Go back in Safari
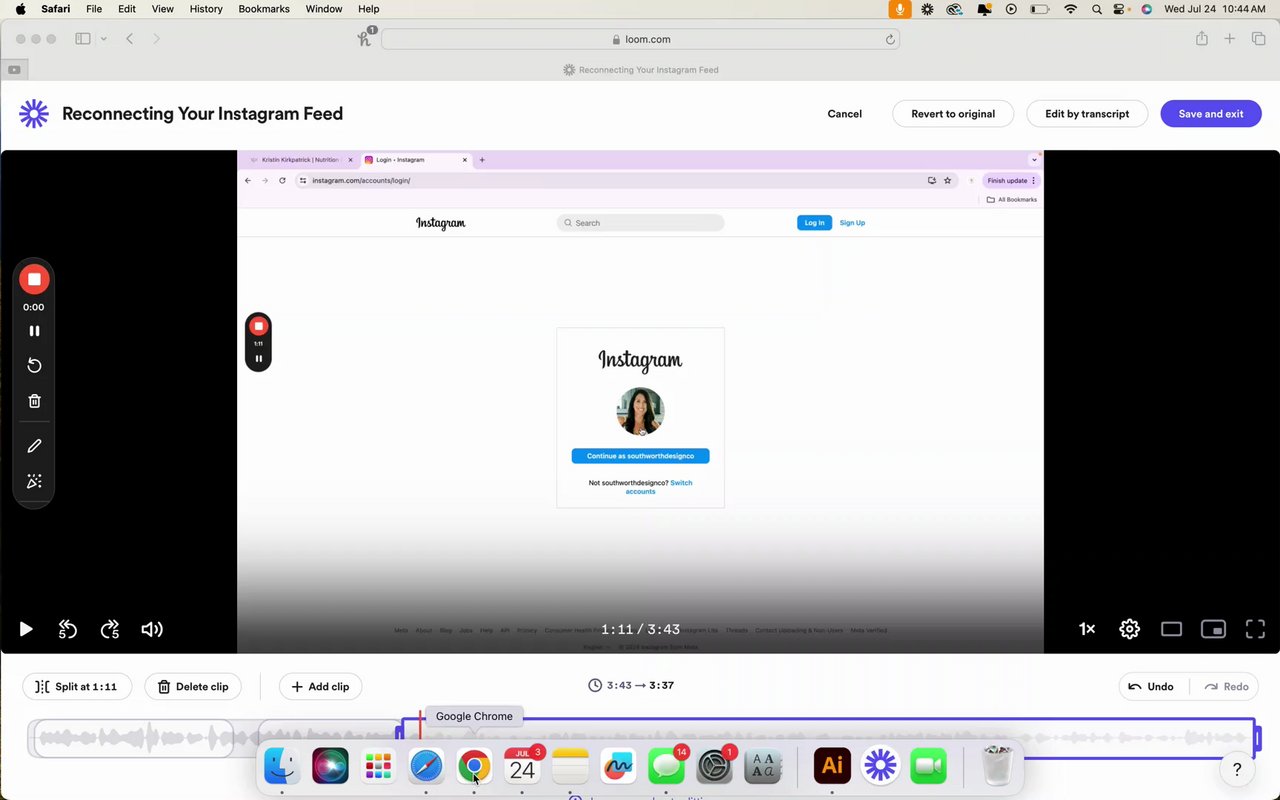Screen dimensions: 1280x800 point(130,39)
